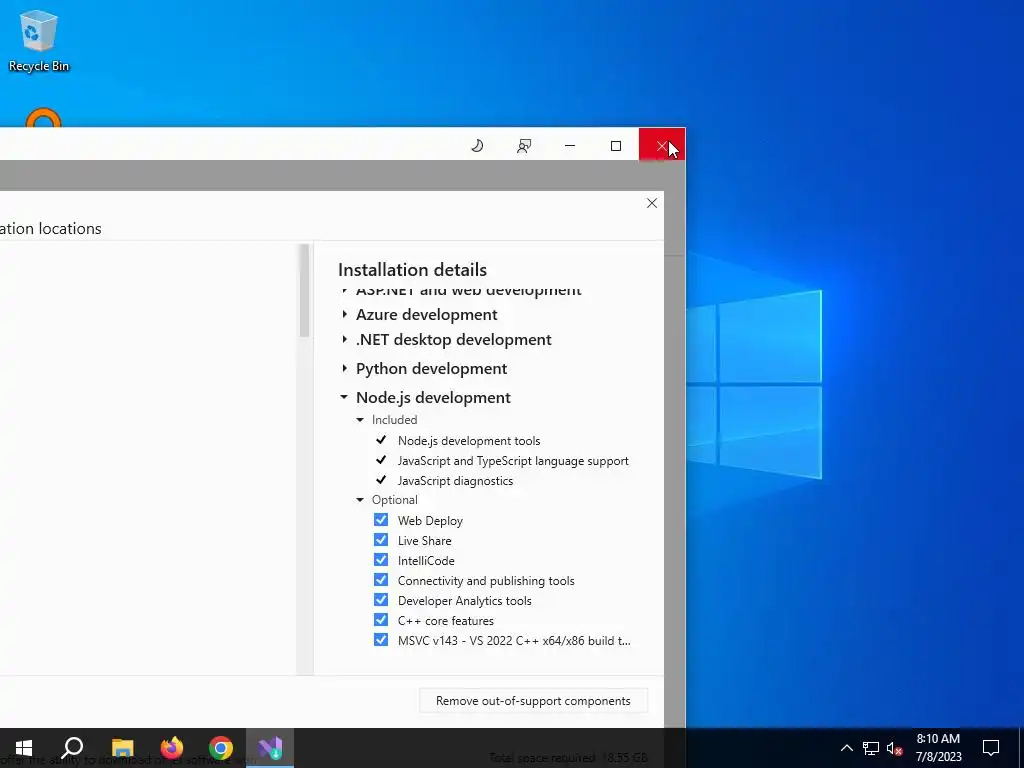Viewport: 1024px width, 768px height.
Task: Collapse the Node.js development node
Action: [344, 397]
